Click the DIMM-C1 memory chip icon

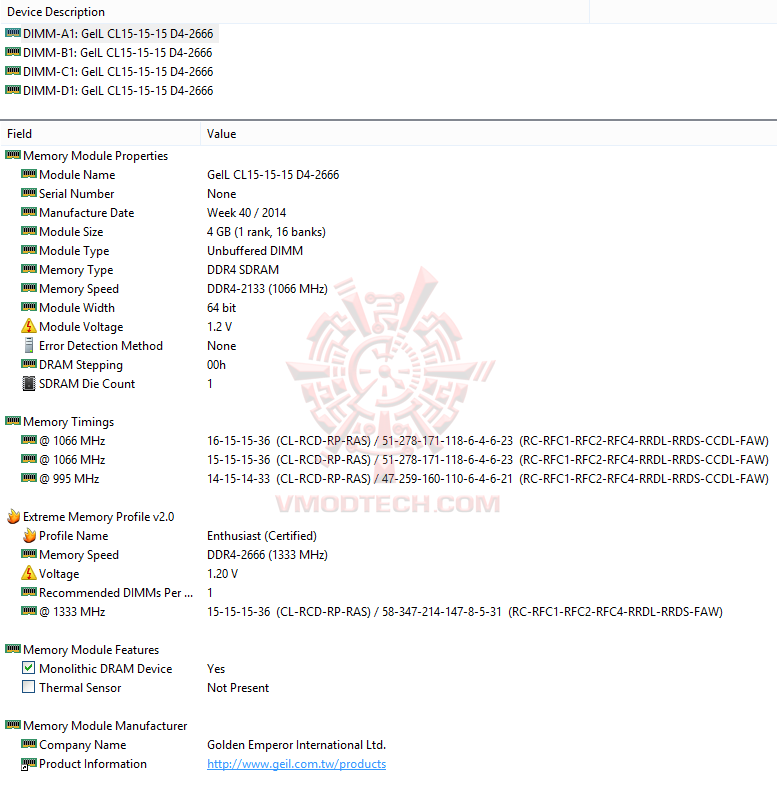tap(13, 71)
